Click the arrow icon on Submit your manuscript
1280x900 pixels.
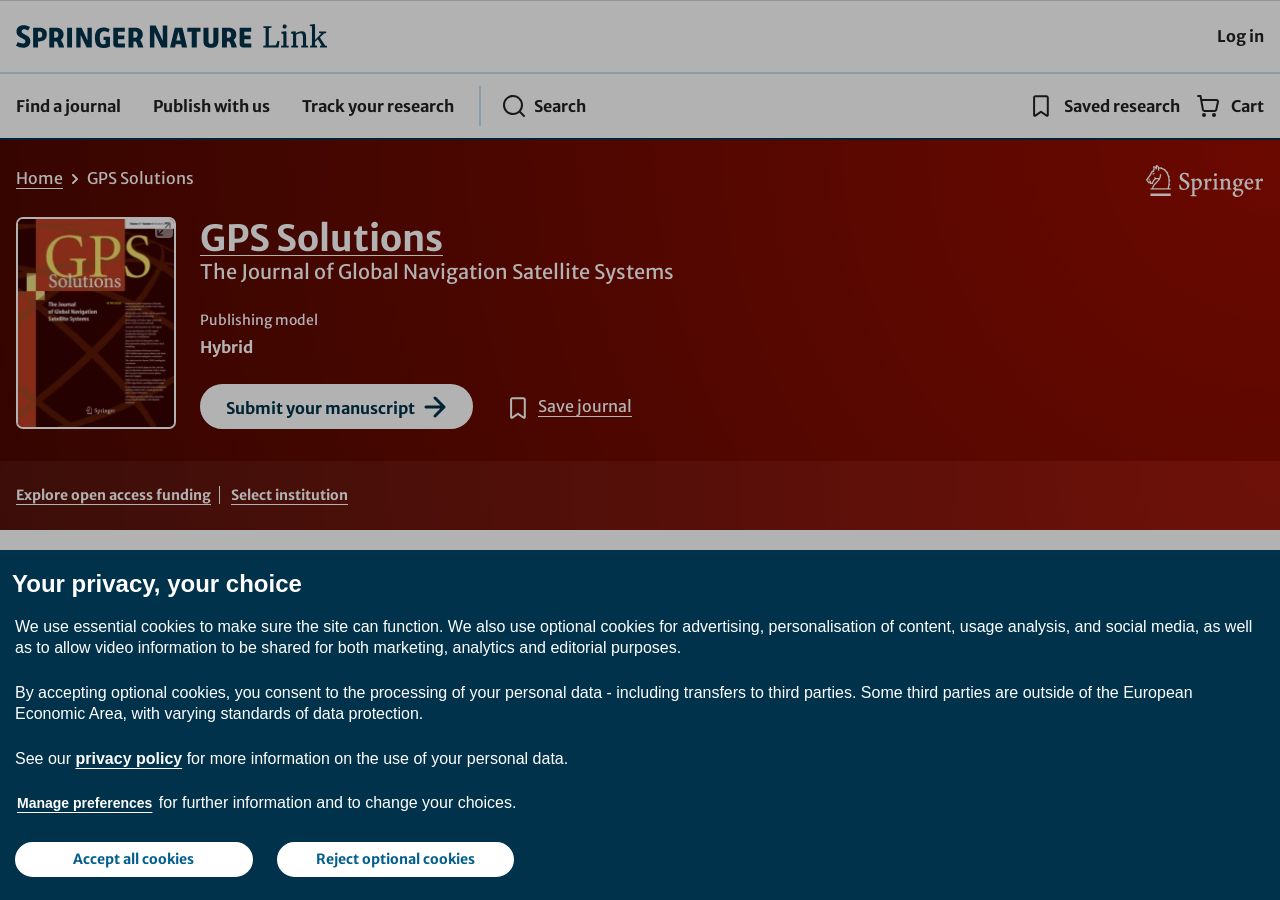pos(435,407)
